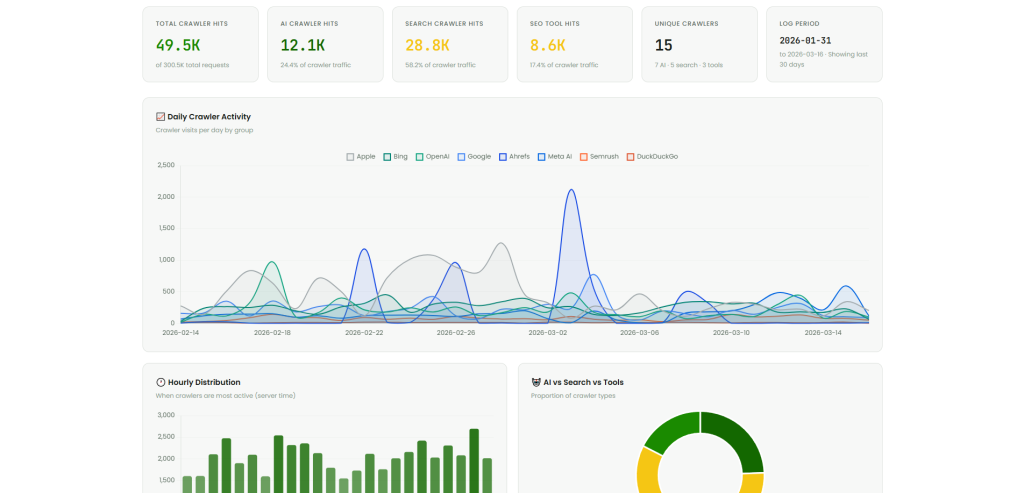Viewport: 1024px width, 493px height.
Task: Click the 2026-02-26 x-axis date label
Action: click(455, 332)
